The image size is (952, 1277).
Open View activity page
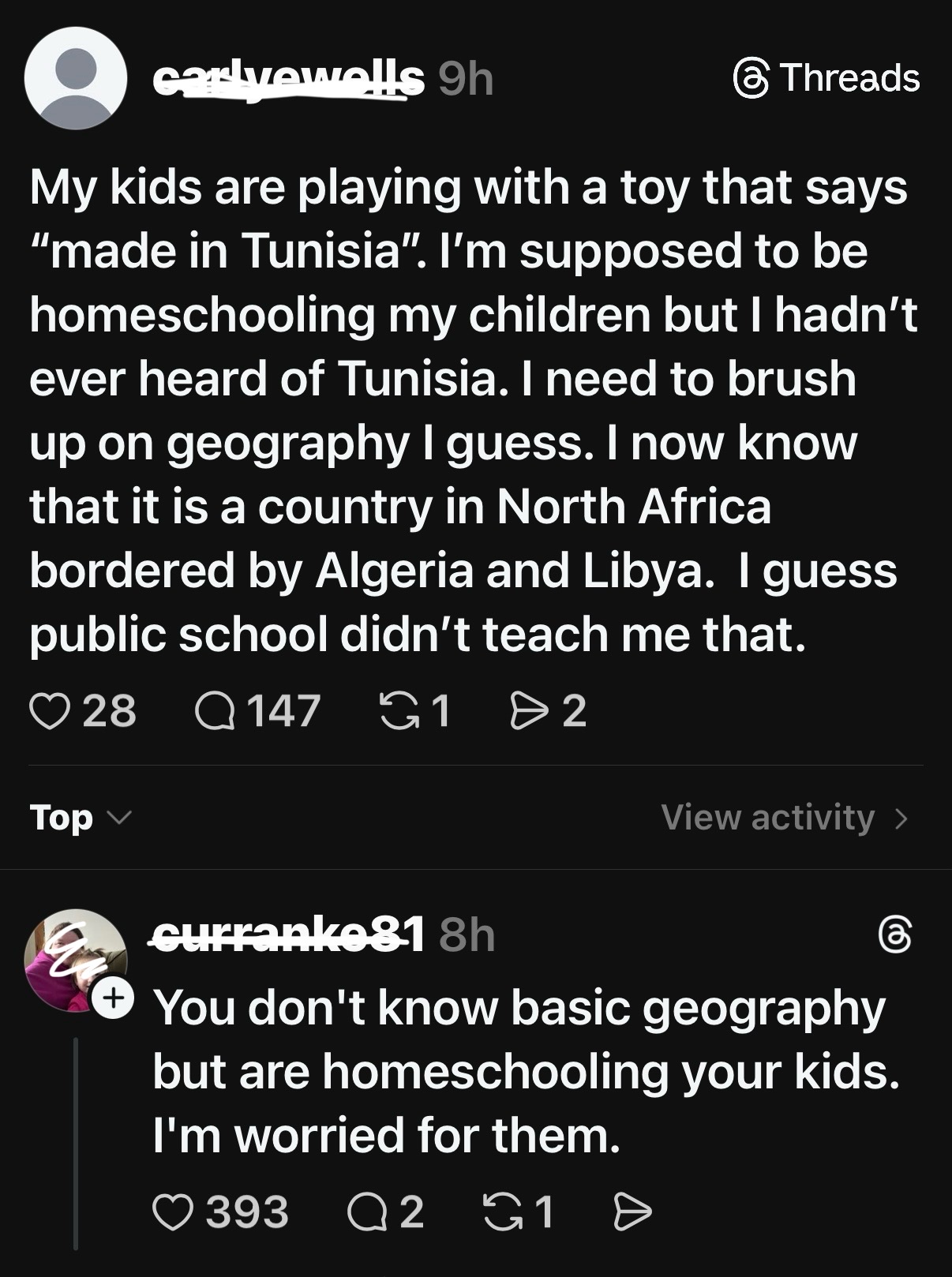[x=768, y=818]
